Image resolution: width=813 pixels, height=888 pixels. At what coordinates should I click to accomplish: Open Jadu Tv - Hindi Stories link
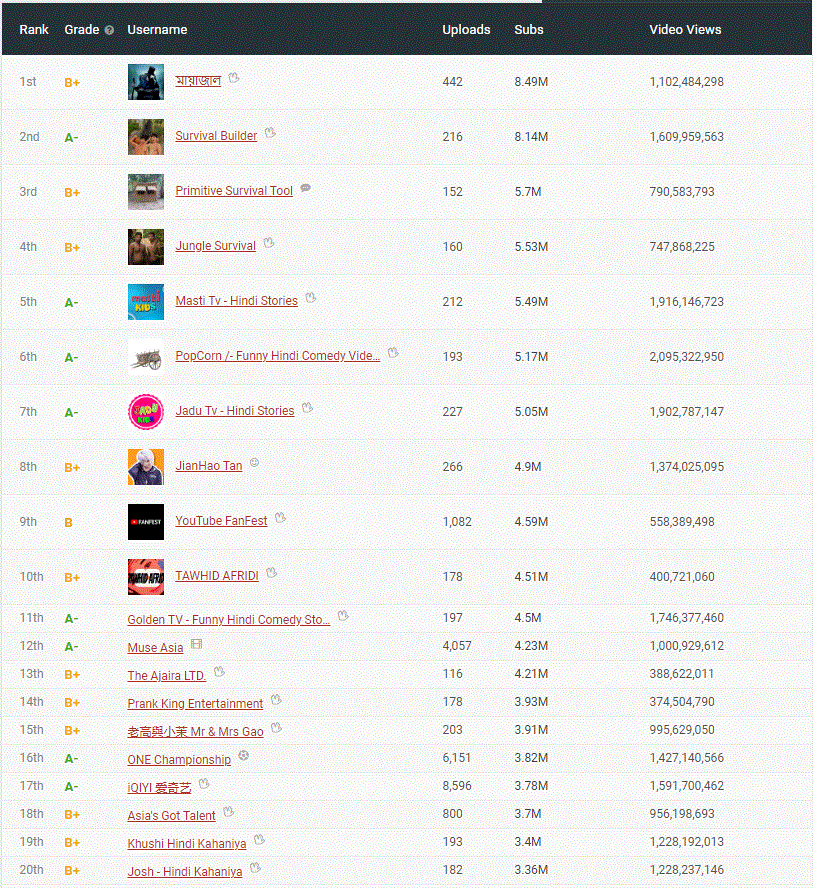[x=235, y=411]
